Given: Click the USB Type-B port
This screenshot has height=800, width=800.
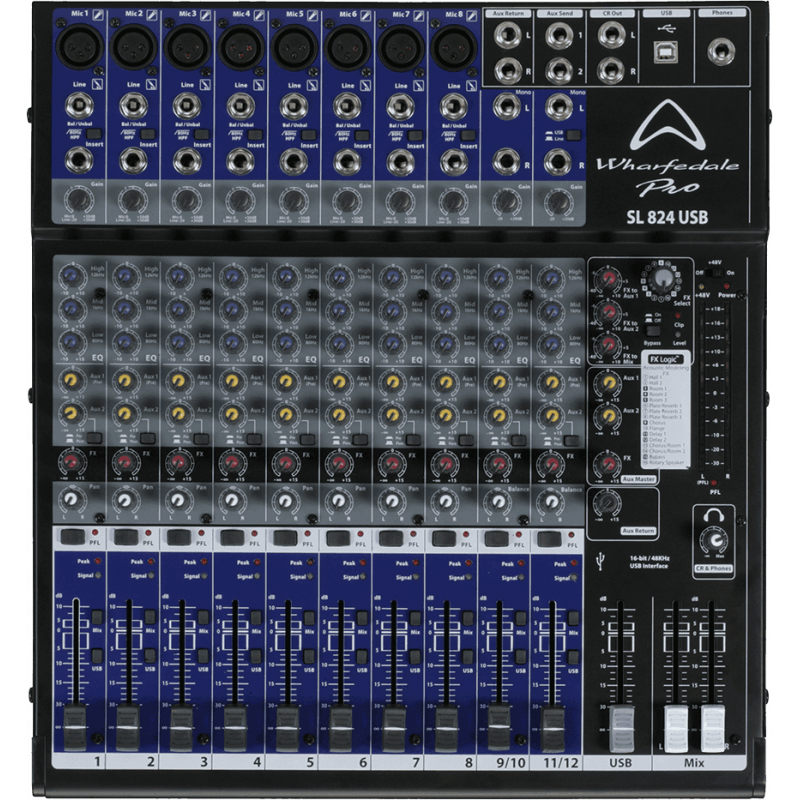Looking at the screenshot, I should (666, 52).
